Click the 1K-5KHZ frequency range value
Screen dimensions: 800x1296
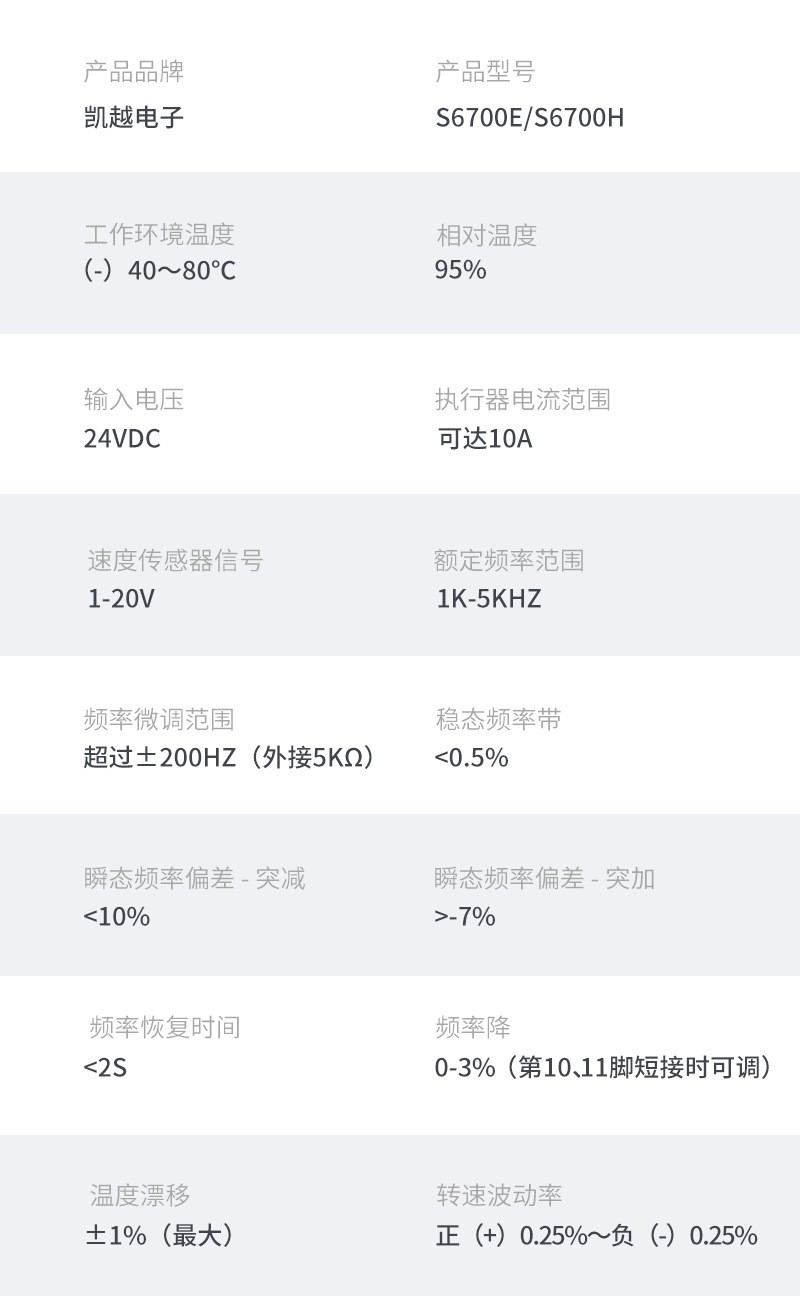click(488, 599)
